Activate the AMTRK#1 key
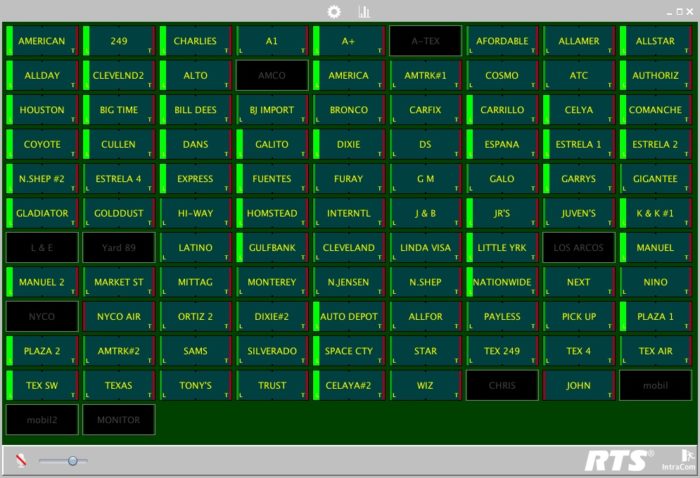700x478 pixels. (425, 75)
